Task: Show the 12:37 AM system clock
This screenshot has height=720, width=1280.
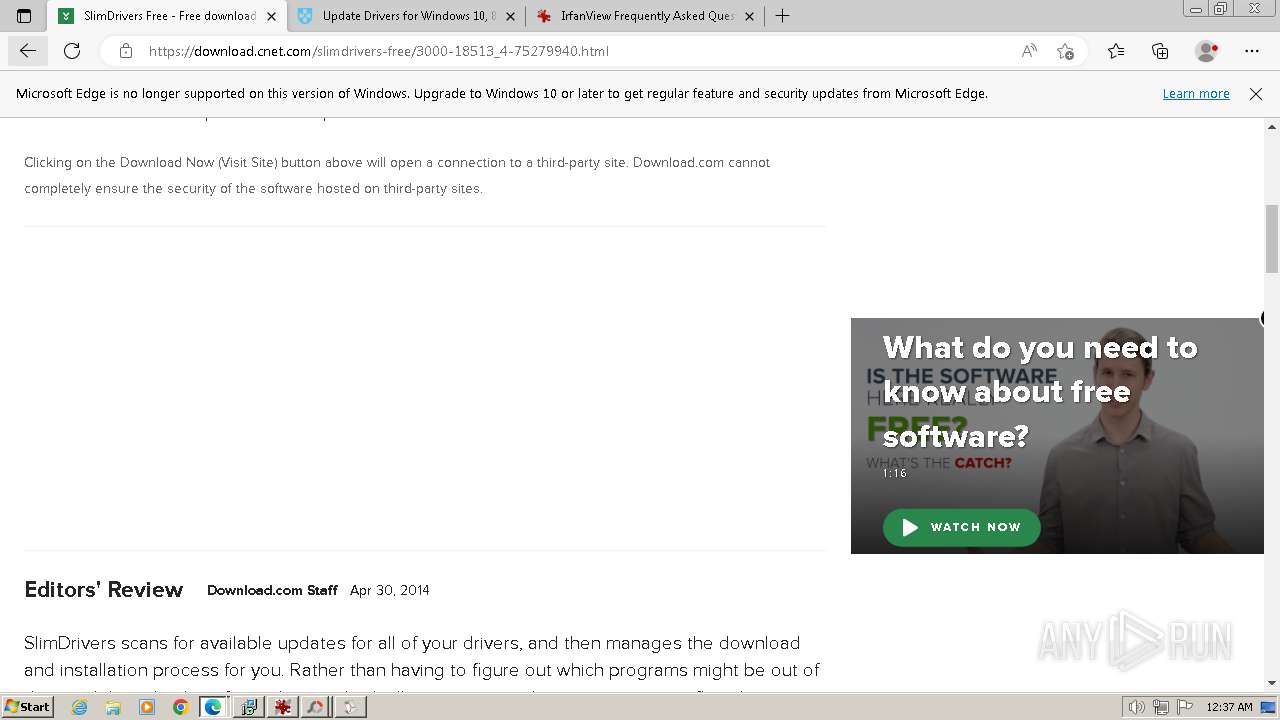Action: pyautogui.click(x=1229, y=707)
